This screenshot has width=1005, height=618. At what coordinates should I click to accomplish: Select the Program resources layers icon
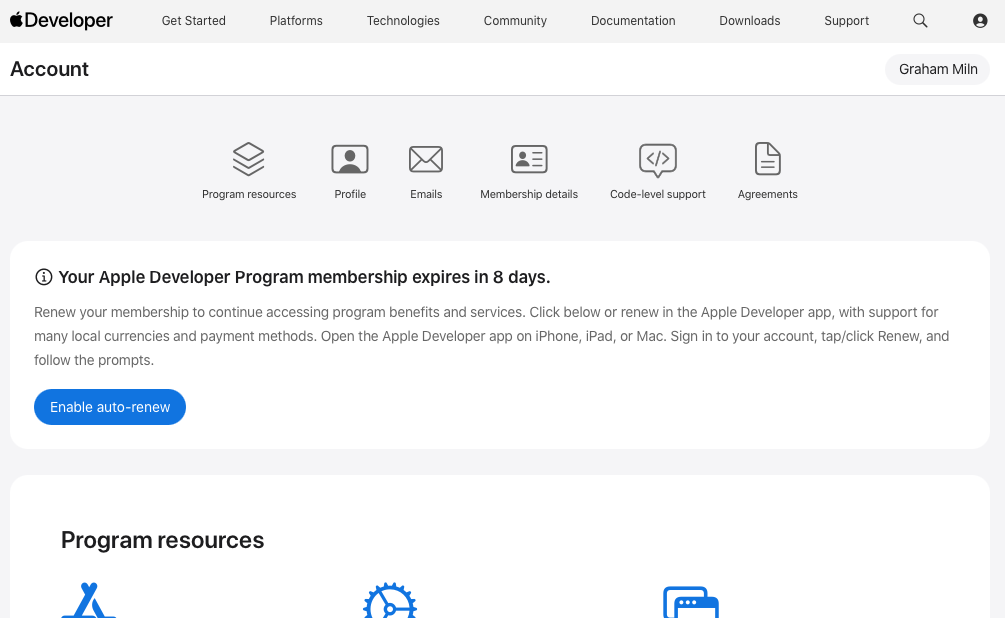tap(249, 159)
